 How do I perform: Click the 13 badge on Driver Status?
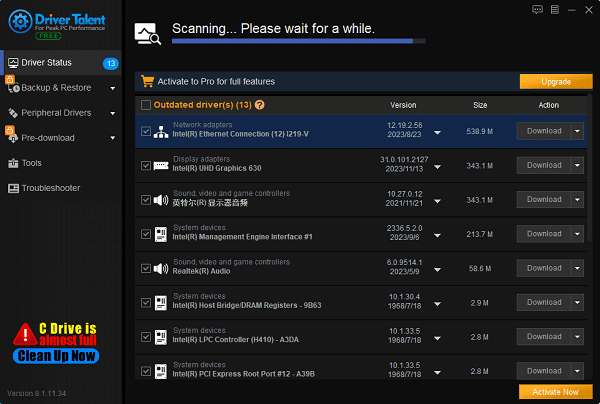[111, 63]
